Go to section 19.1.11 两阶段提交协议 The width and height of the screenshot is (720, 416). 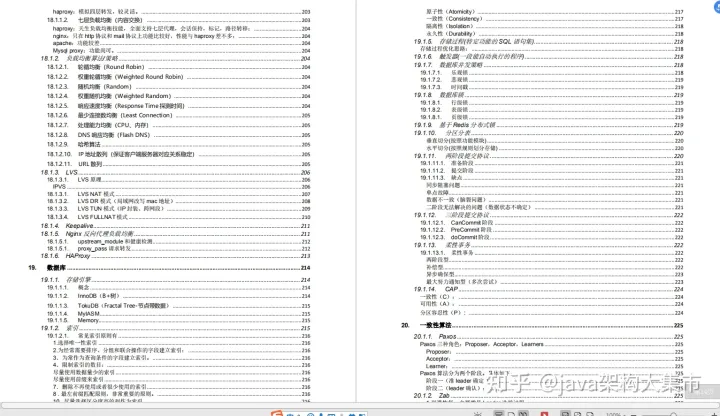click(x=549, y=156)
